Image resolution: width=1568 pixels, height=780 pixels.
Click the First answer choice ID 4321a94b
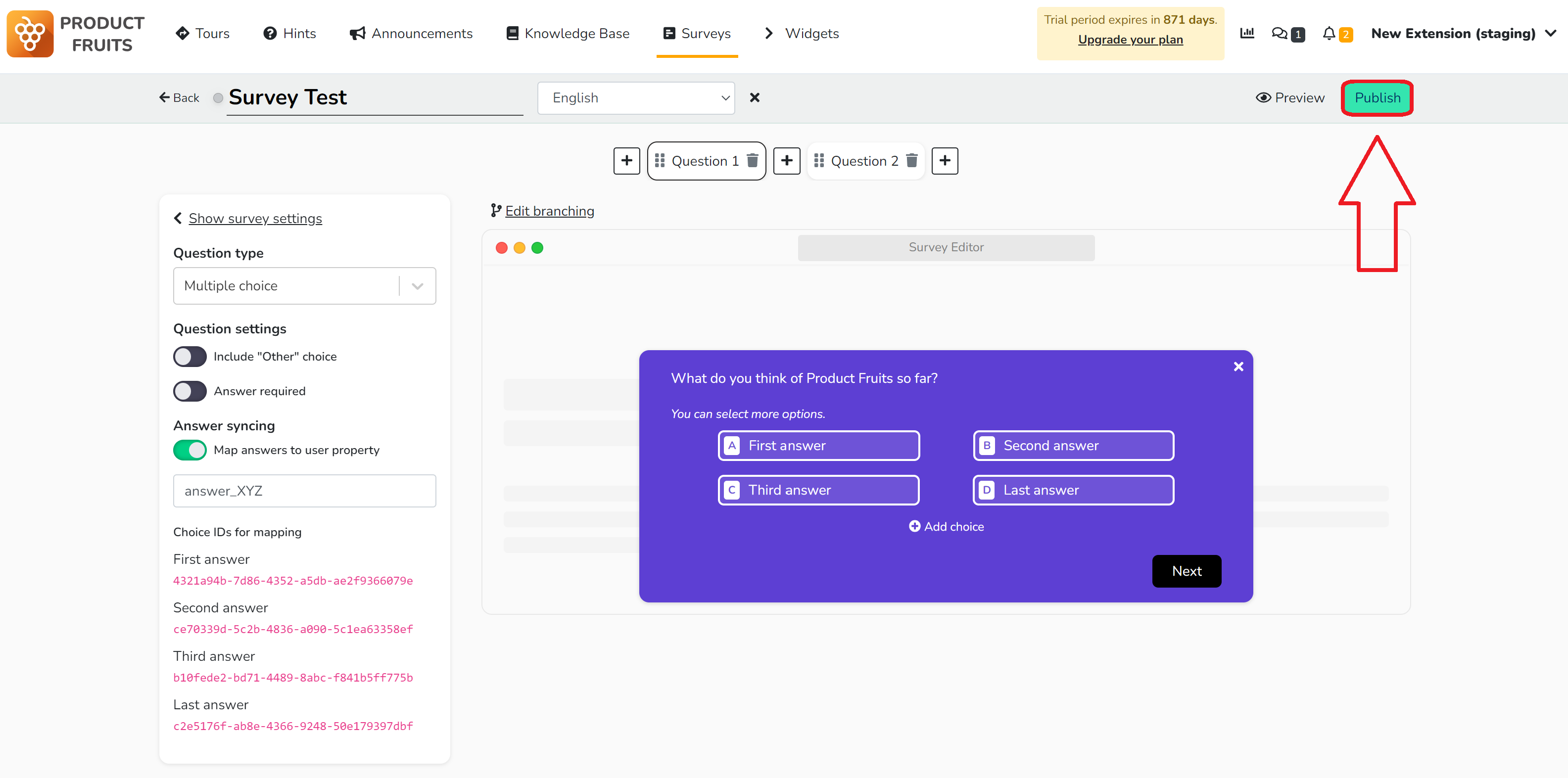coord(293,581)
